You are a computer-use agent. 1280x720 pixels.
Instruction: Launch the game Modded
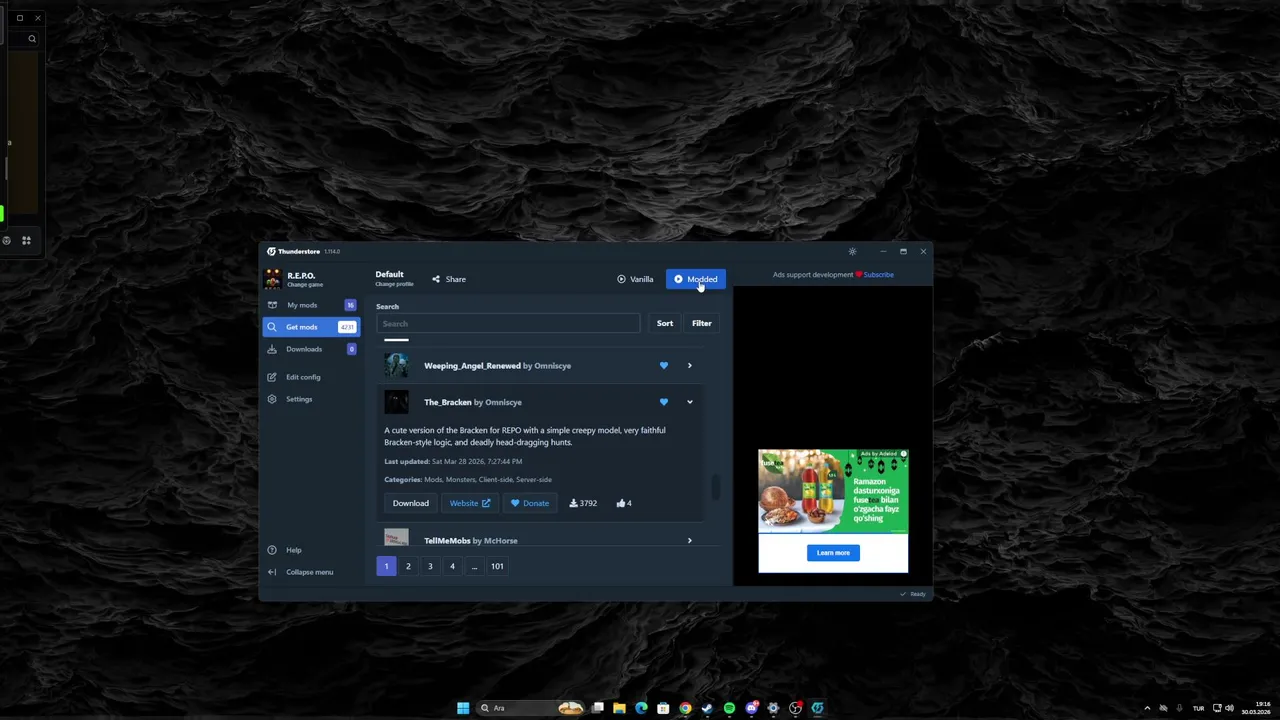[696, 279]
